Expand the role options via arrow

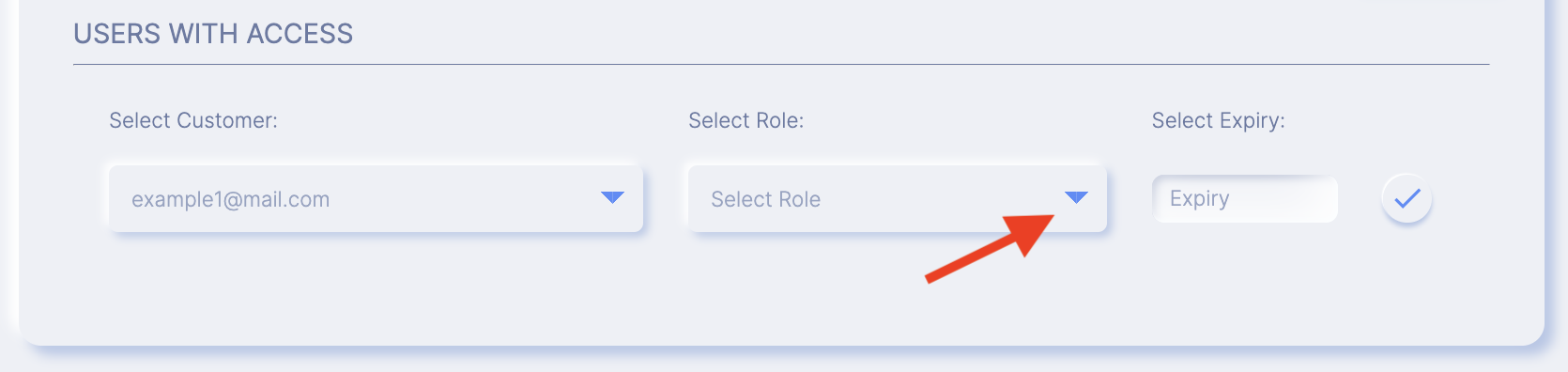click(1076, 197)
